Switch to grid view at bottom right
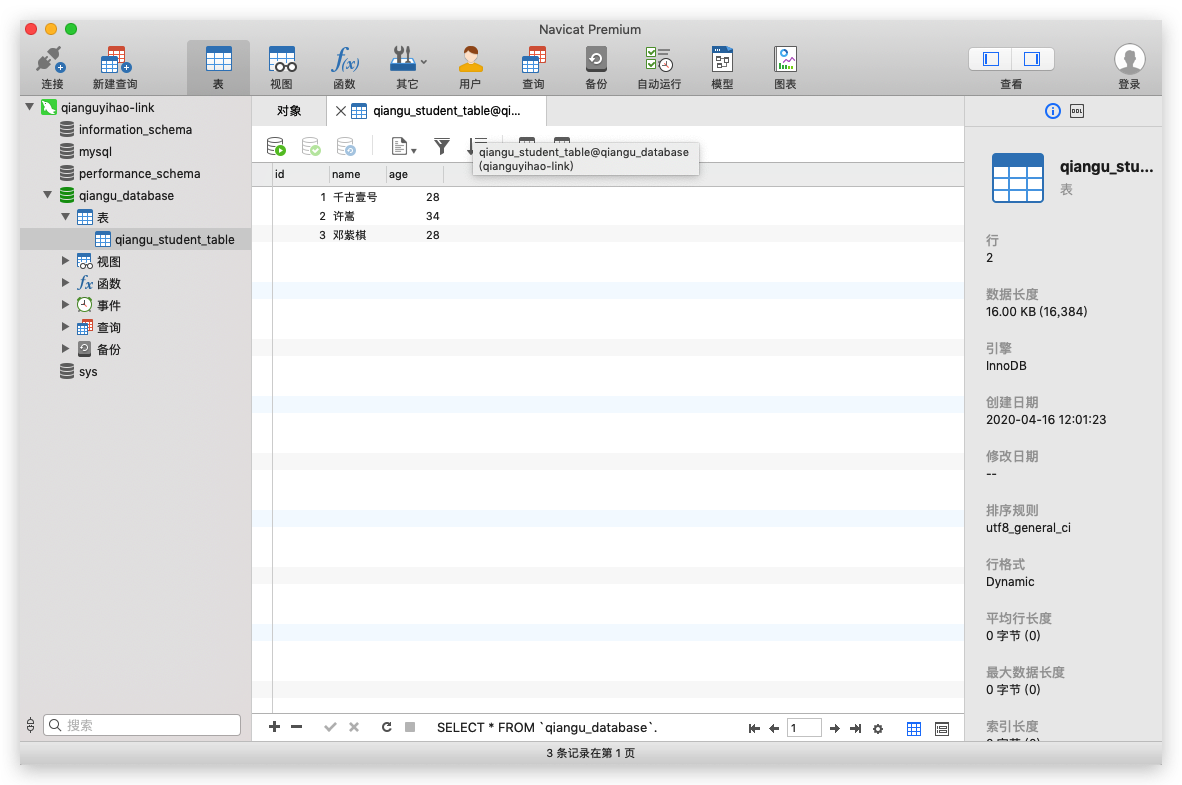 point(914,729)
